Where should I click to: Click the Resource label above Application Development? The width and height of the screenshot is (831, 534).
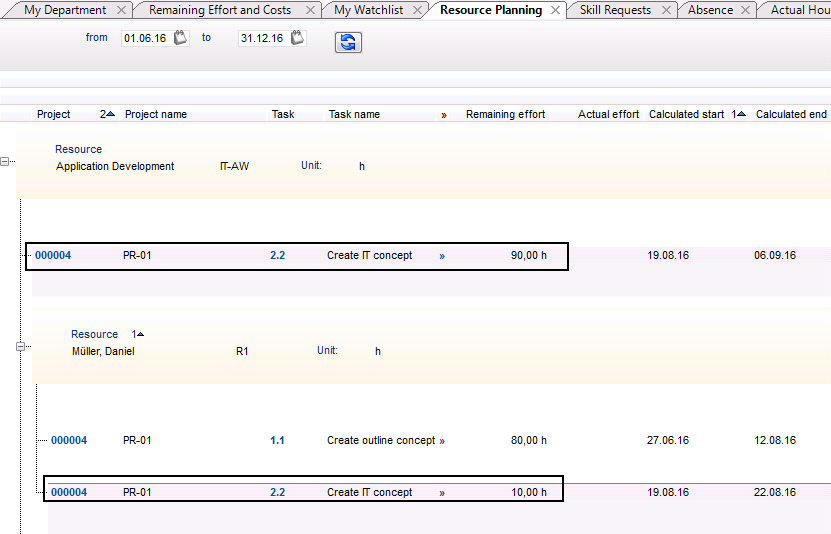(x=78, y=149)
